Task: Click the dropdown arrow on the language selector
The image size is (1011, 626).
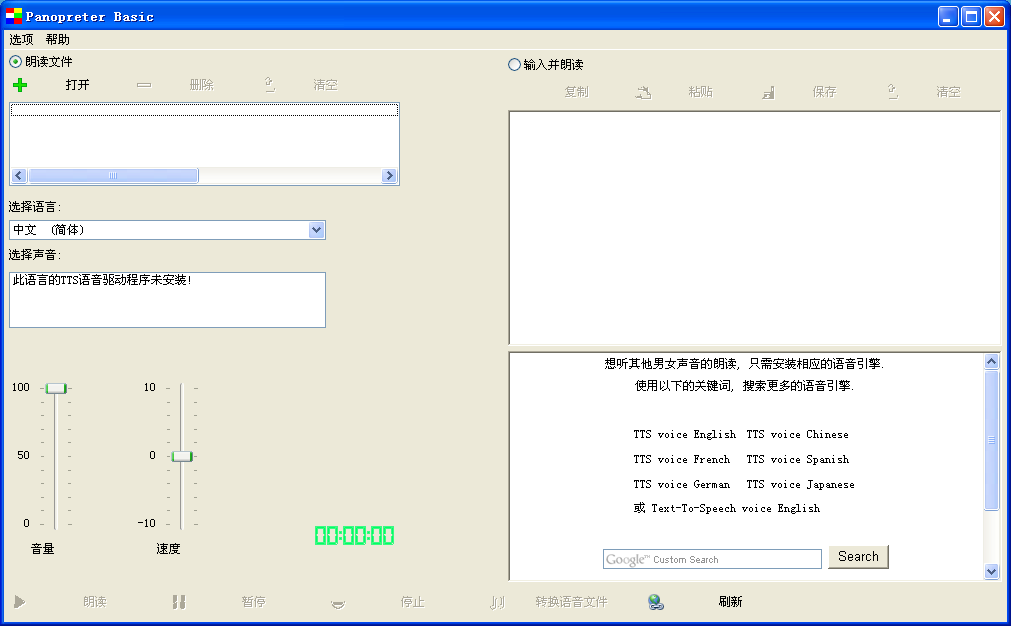Action: coord(317,229)
